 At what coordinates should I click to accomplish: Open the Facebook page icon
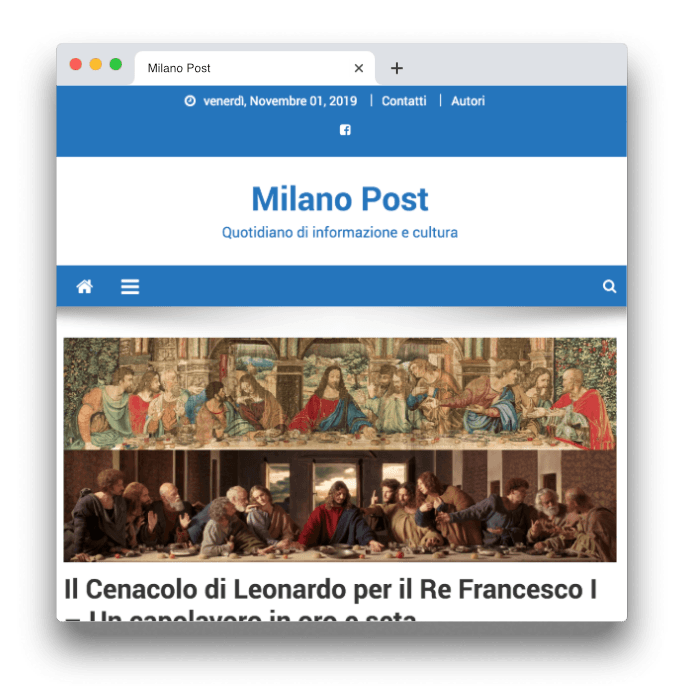[x=345, y=130]
